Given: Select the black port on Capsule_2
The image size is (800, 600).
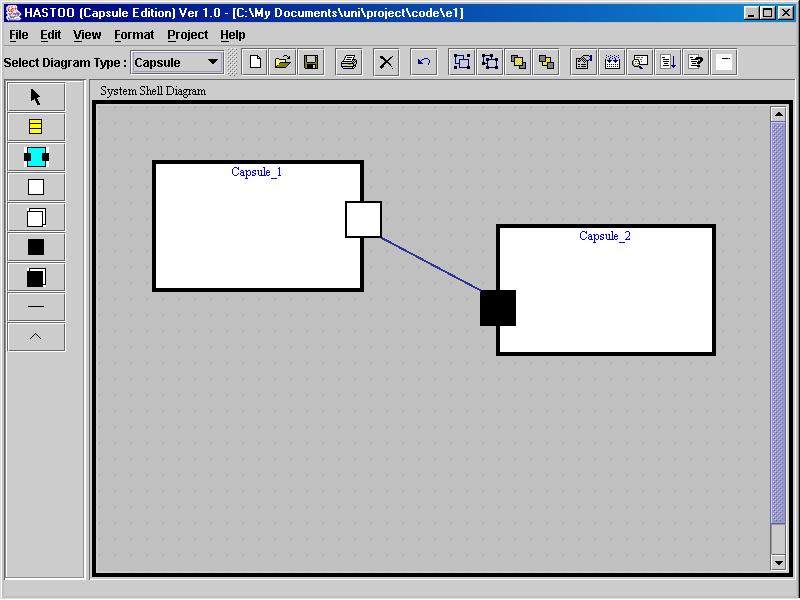Looking at the screenshot, I should pos(498,308).
